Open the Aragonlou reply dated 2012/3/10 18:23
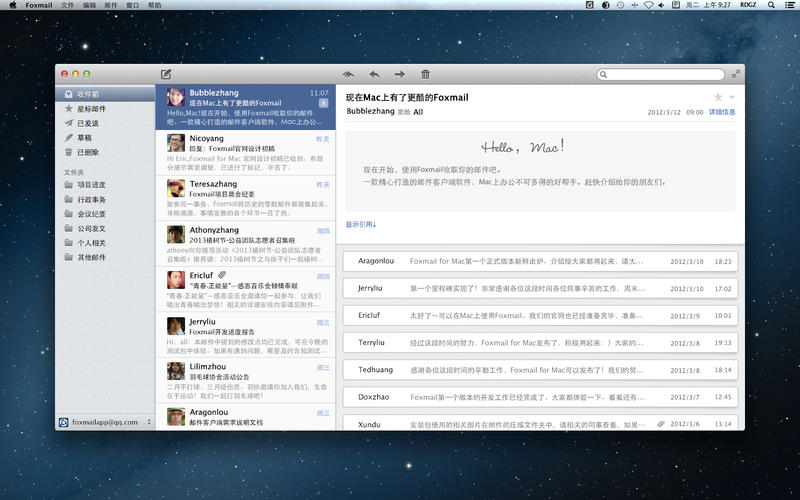Viewport: 800px width, 500px height. pos(540,261)
